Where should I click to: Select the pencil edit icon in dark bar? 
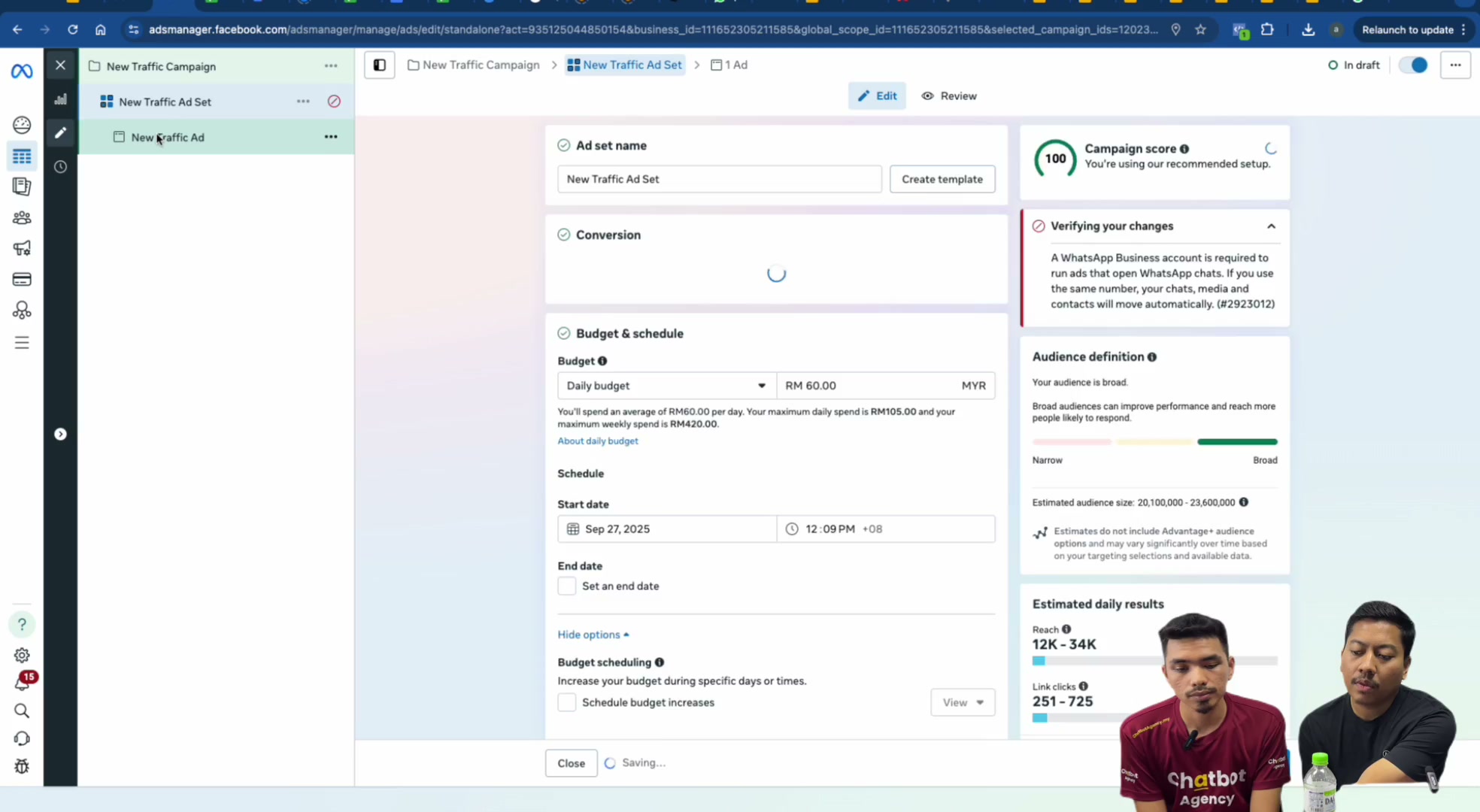[x=61, y=133]
